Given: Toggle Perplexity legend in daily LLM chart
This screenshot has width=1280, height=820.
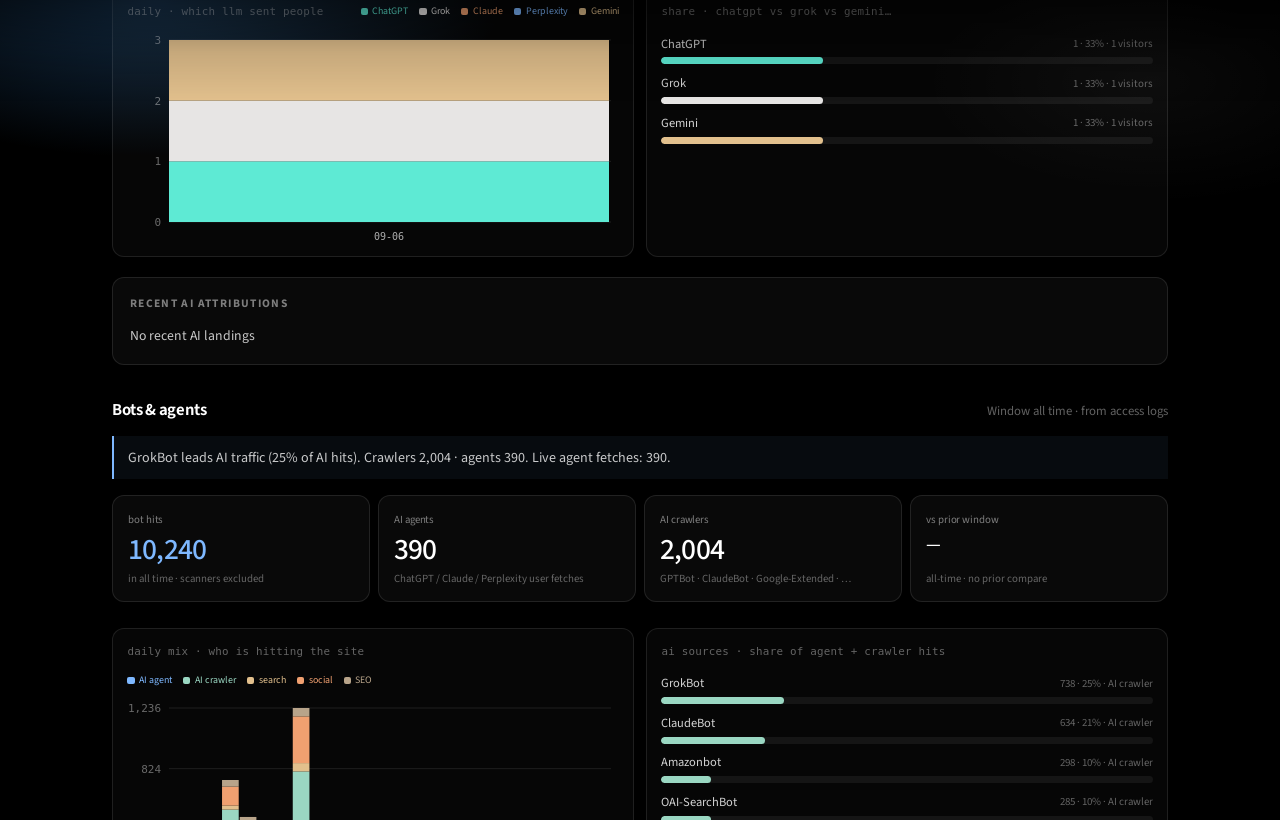Looking at the screenshot, I should 541,11.
